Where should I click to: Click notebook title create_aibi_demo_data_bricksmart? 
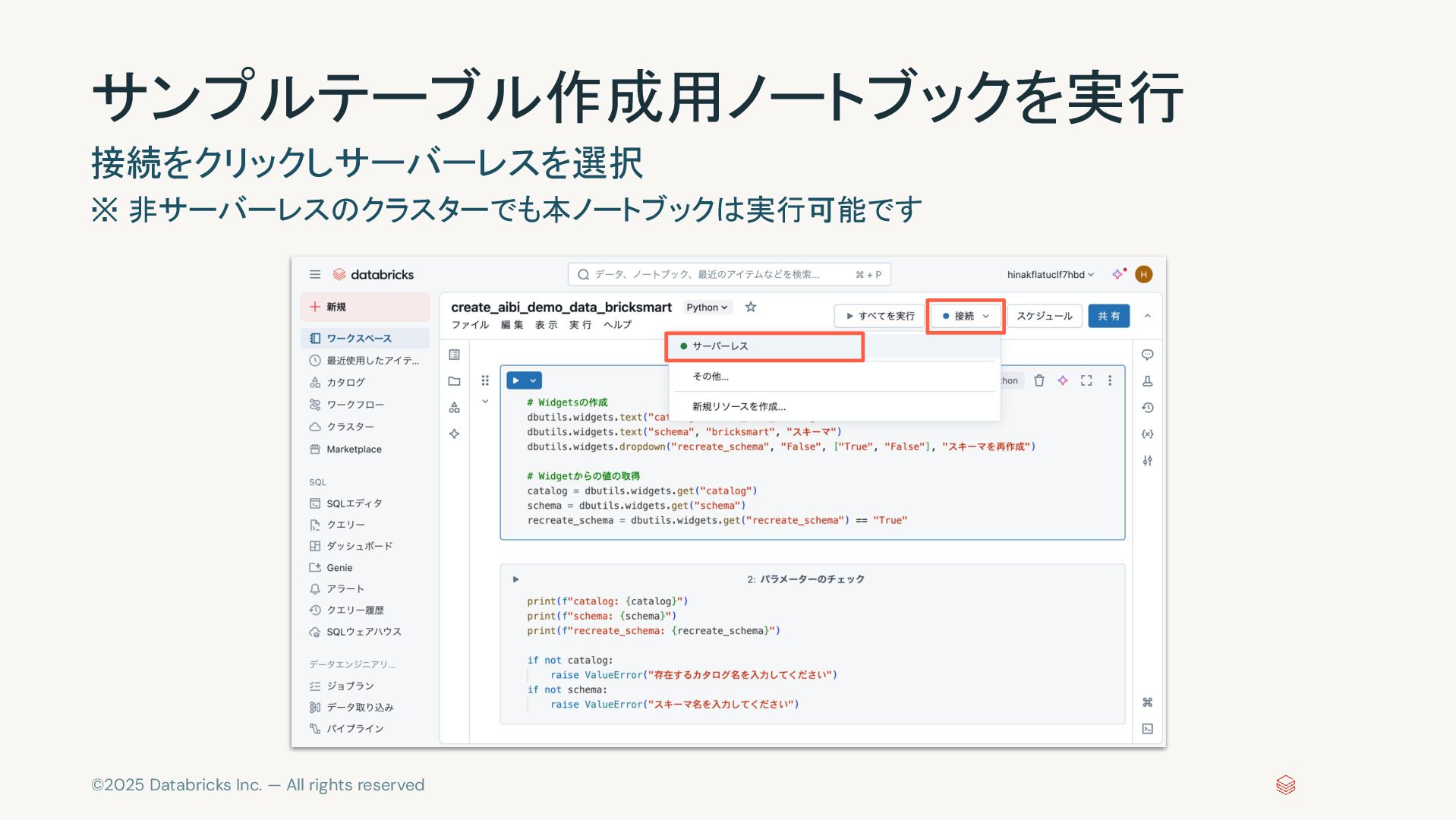coord(561,307)
